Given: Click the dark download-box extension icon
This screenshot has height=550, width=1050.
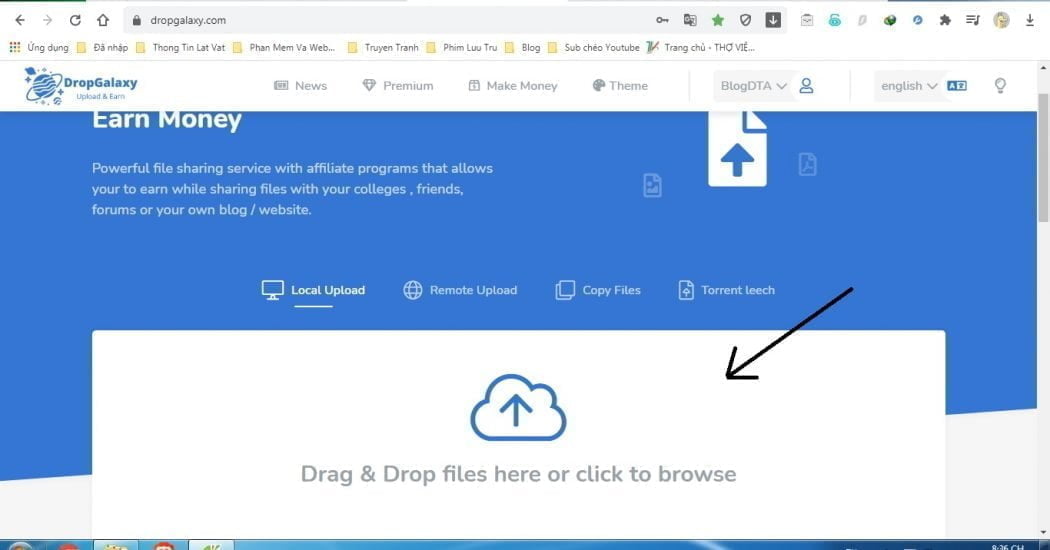Looking at the screenshot, I should (773, 20).
